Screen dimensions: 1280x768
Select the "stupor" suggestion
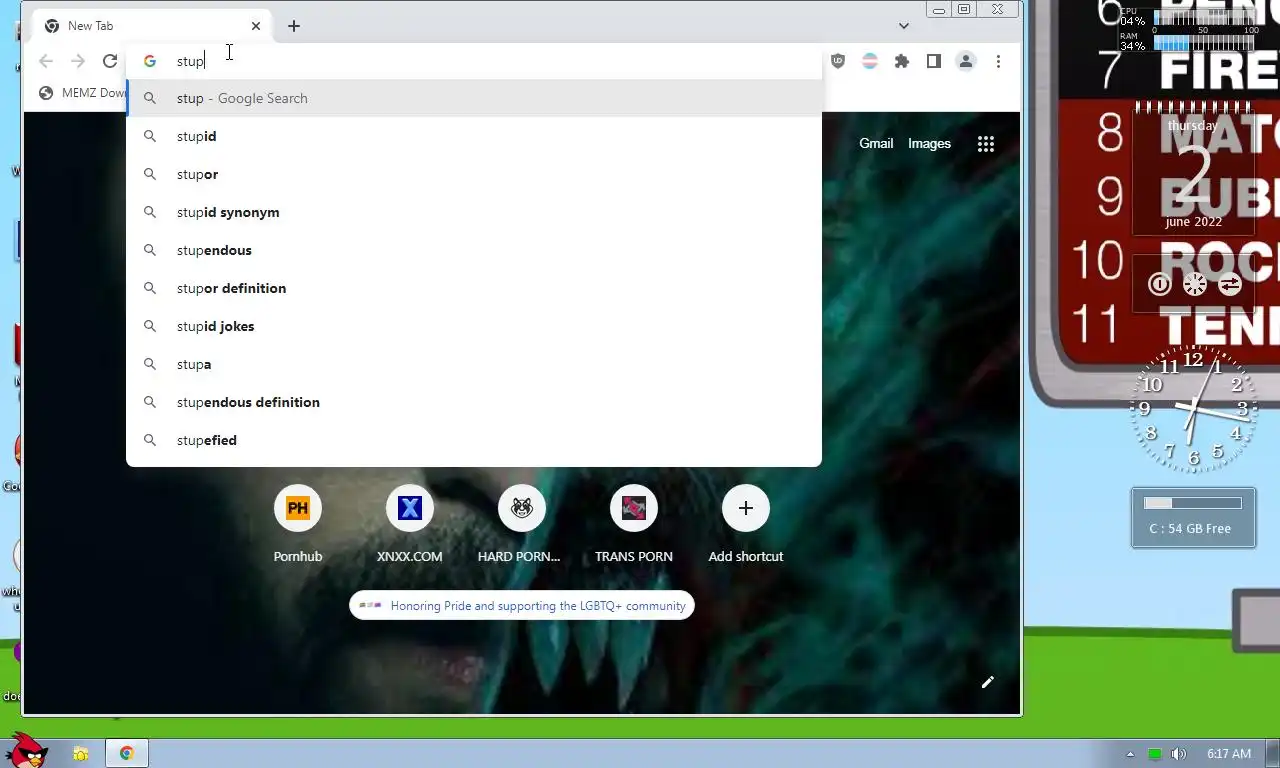pos(474,174)
